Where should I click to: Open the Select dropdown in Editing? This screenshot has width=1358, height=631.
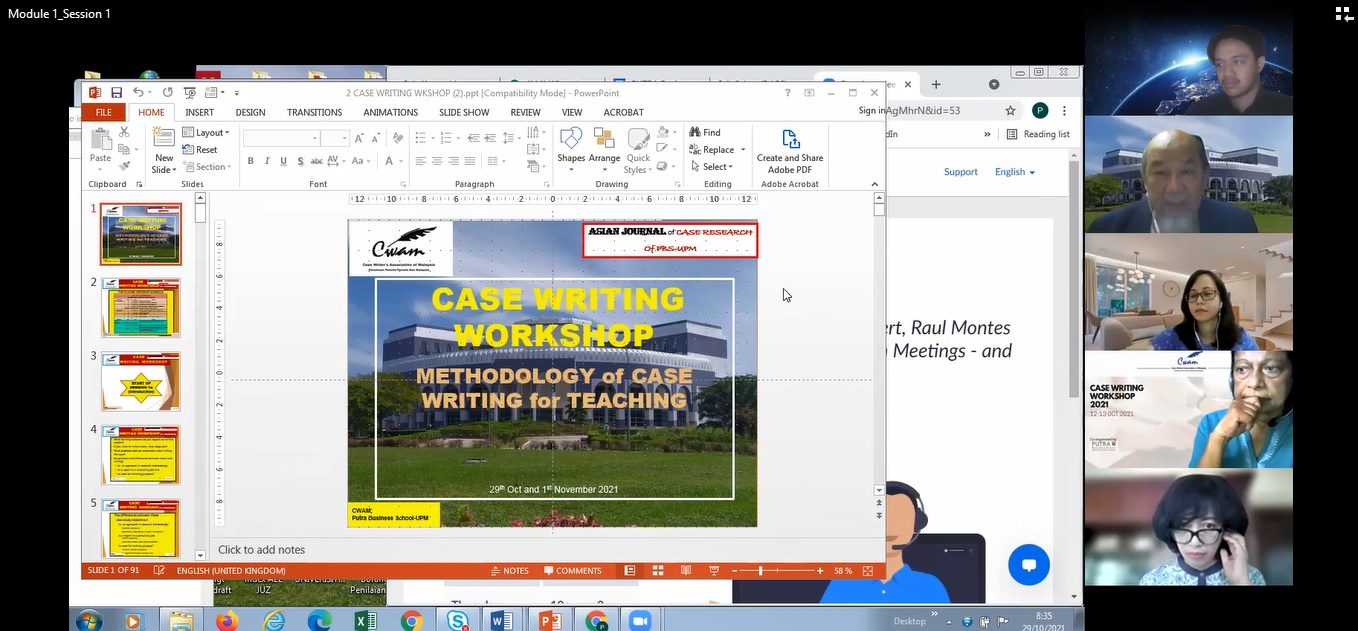pos(711,167)
